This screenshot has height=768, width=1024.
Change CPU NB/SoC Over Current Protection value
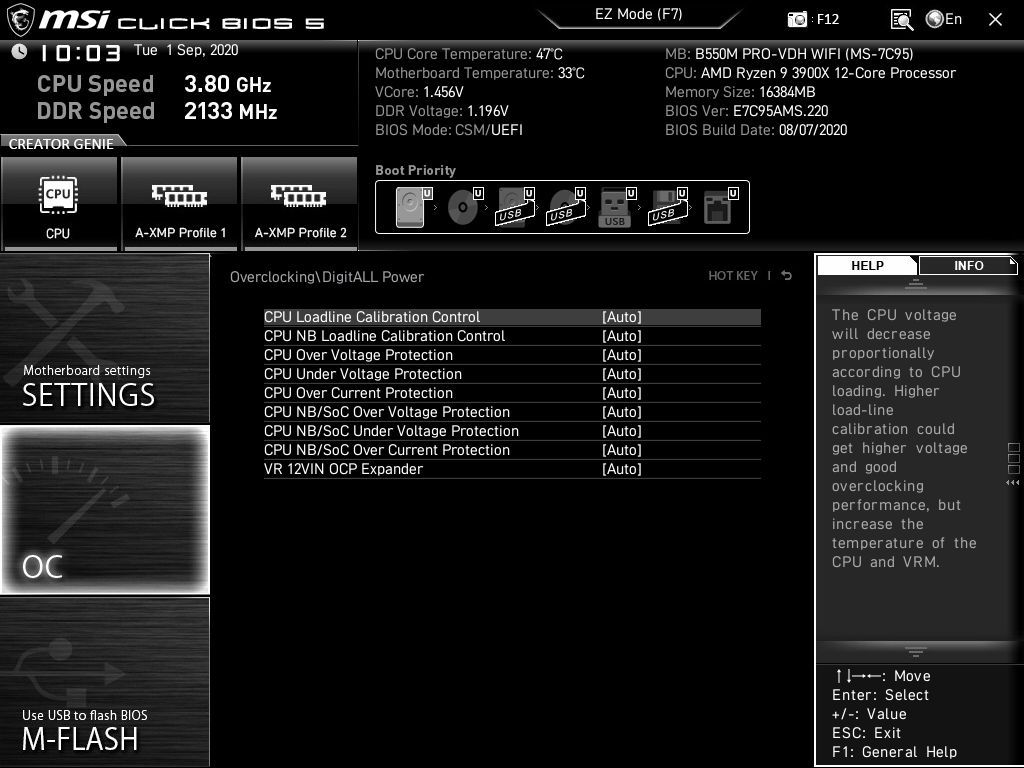click(x=622, y=449)
